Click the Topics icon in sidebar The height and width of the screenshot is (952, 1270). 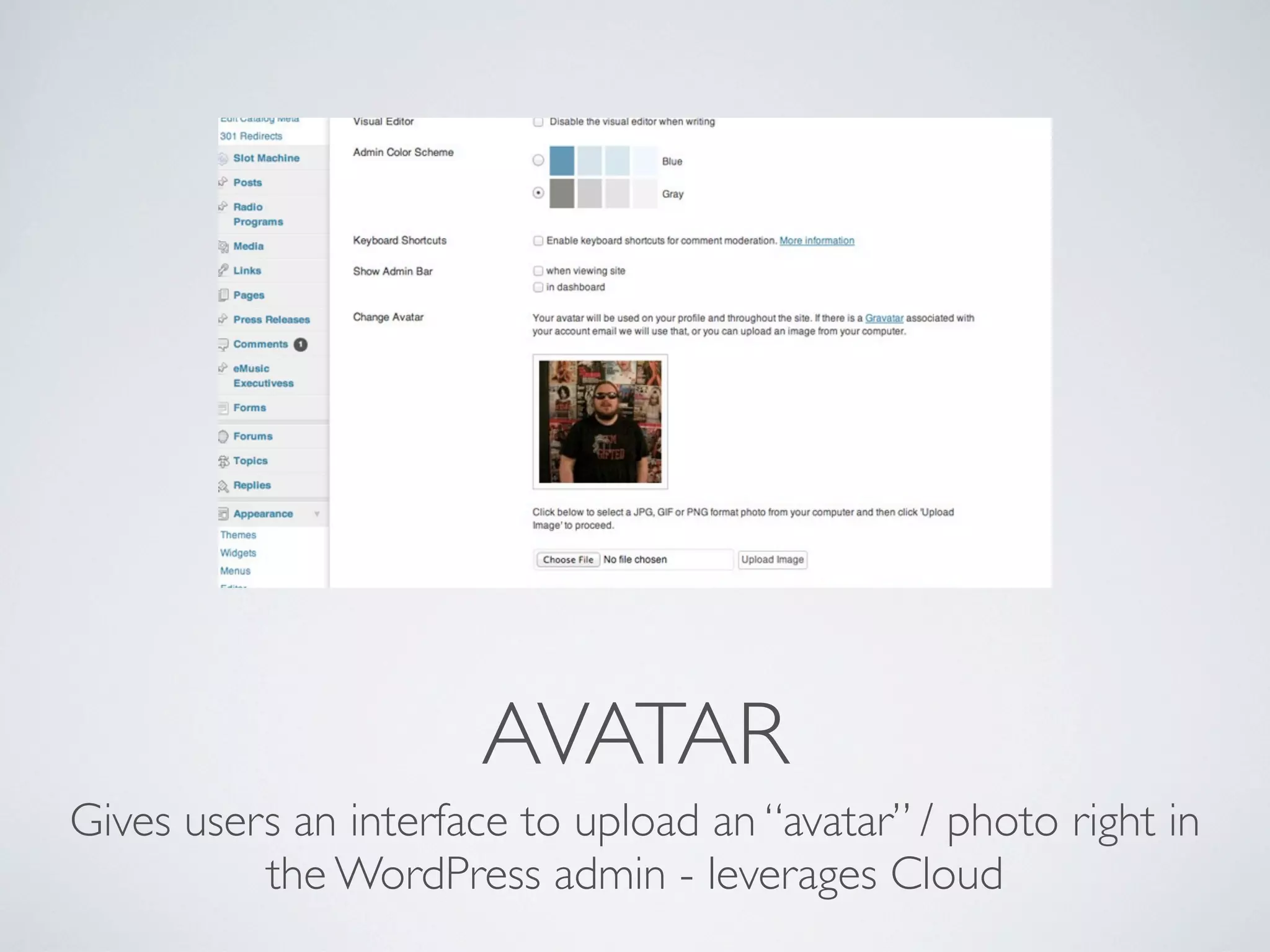click(223, 461)
